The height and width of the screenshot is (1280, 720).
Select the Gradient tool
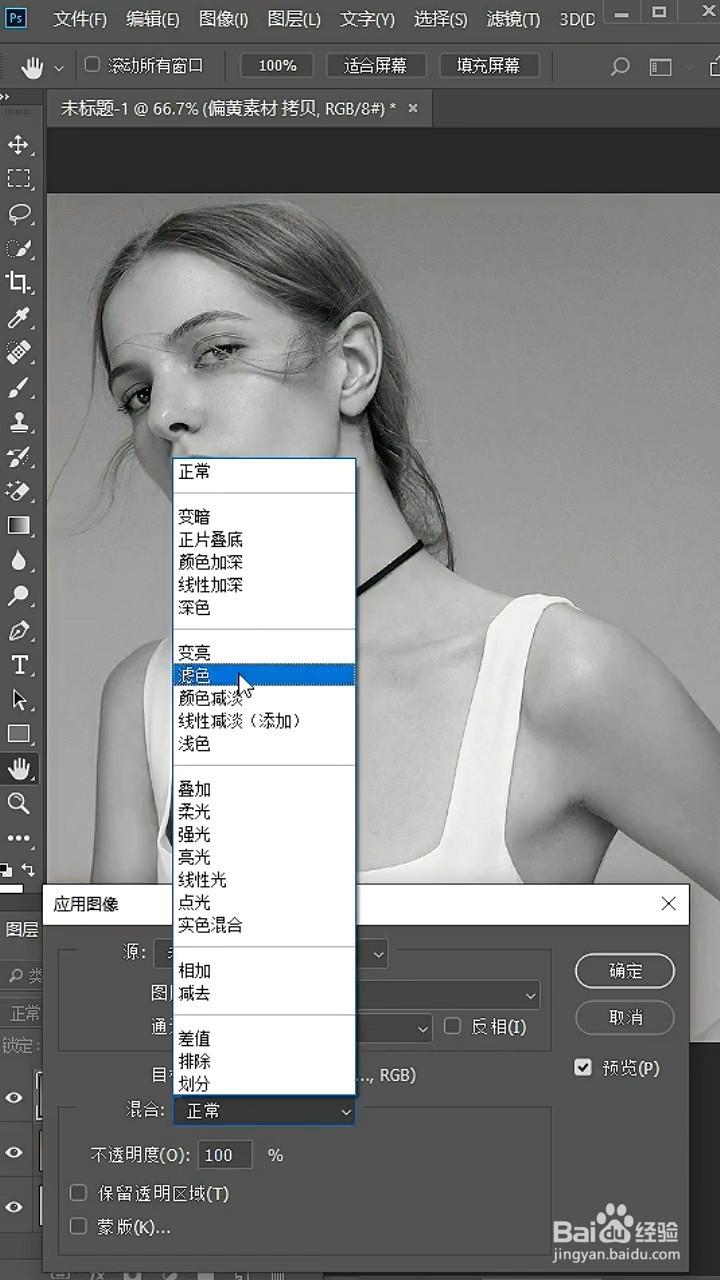(18, 526)
